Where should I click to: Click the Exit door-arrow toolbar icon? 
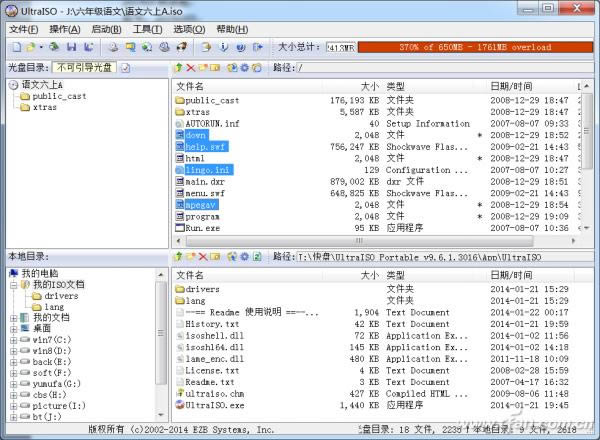pyautogui.click(x=258, y=47)
